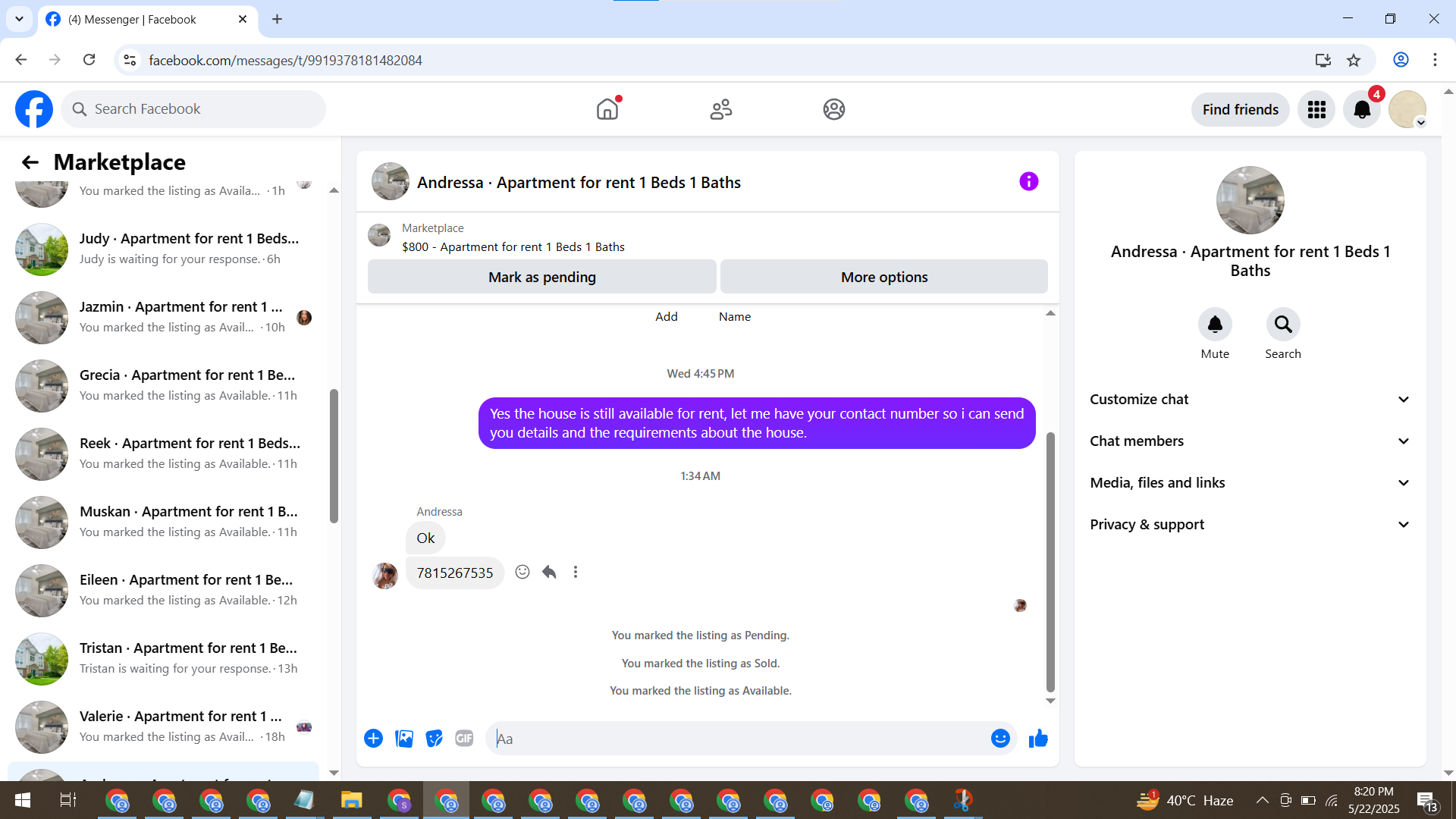Open the Friends icon in top navigation
1456x819 pixels.
[x=721, y=109]
